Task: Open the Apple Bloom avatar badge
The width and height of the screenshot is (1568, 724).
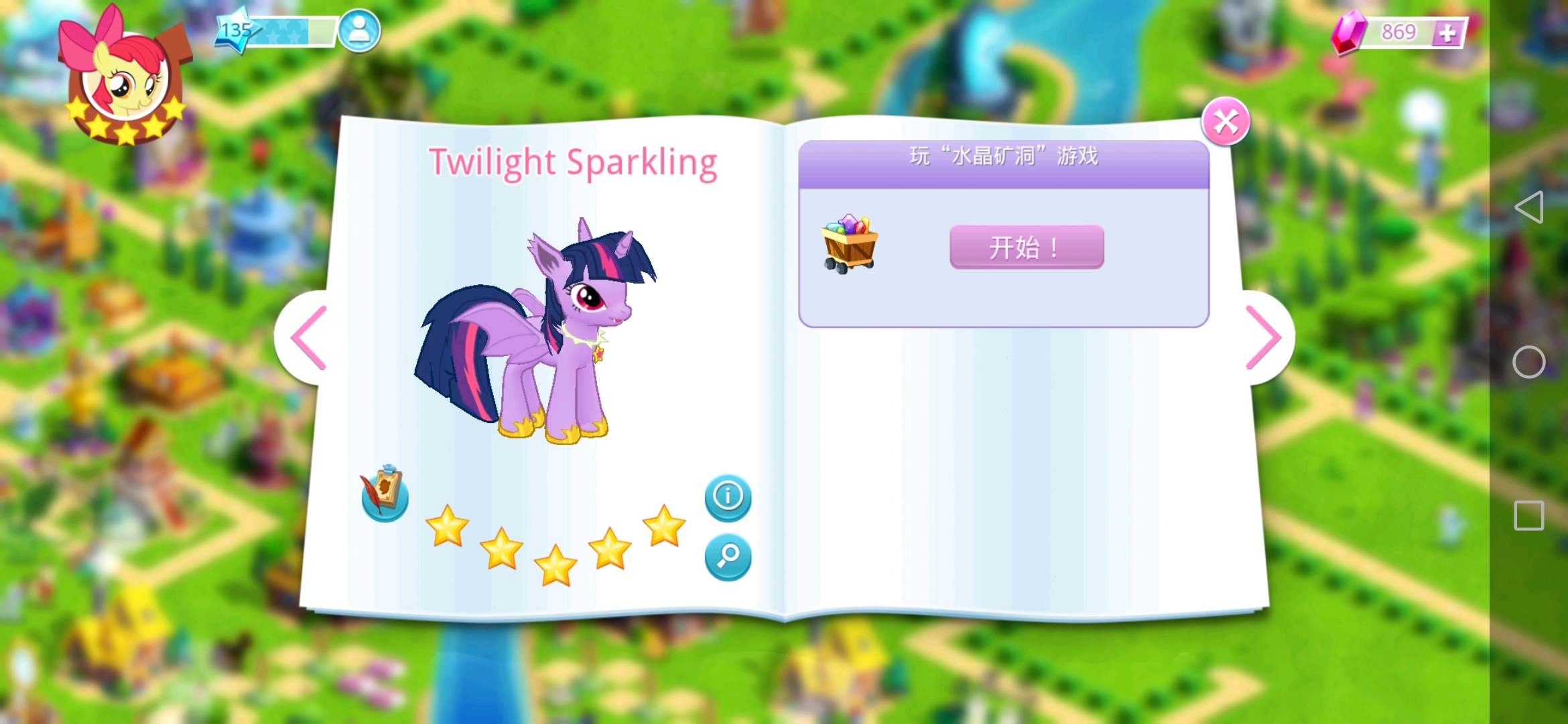Action: click(x=125, y=77)
